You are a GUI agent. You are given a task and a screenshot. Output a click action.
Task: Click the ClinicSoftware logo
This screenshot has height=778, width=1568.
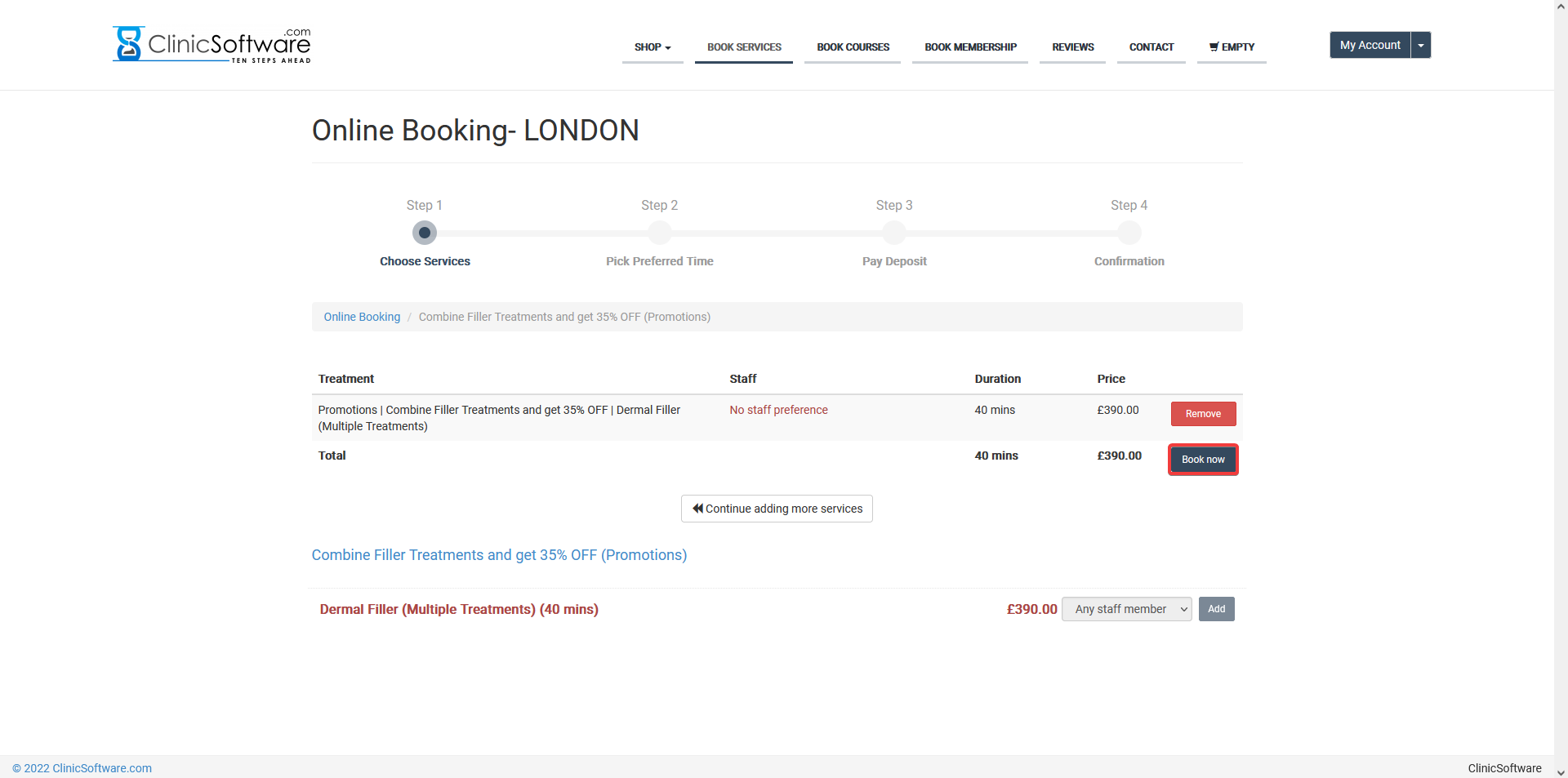pyautogui.click(x=212, y=44)
